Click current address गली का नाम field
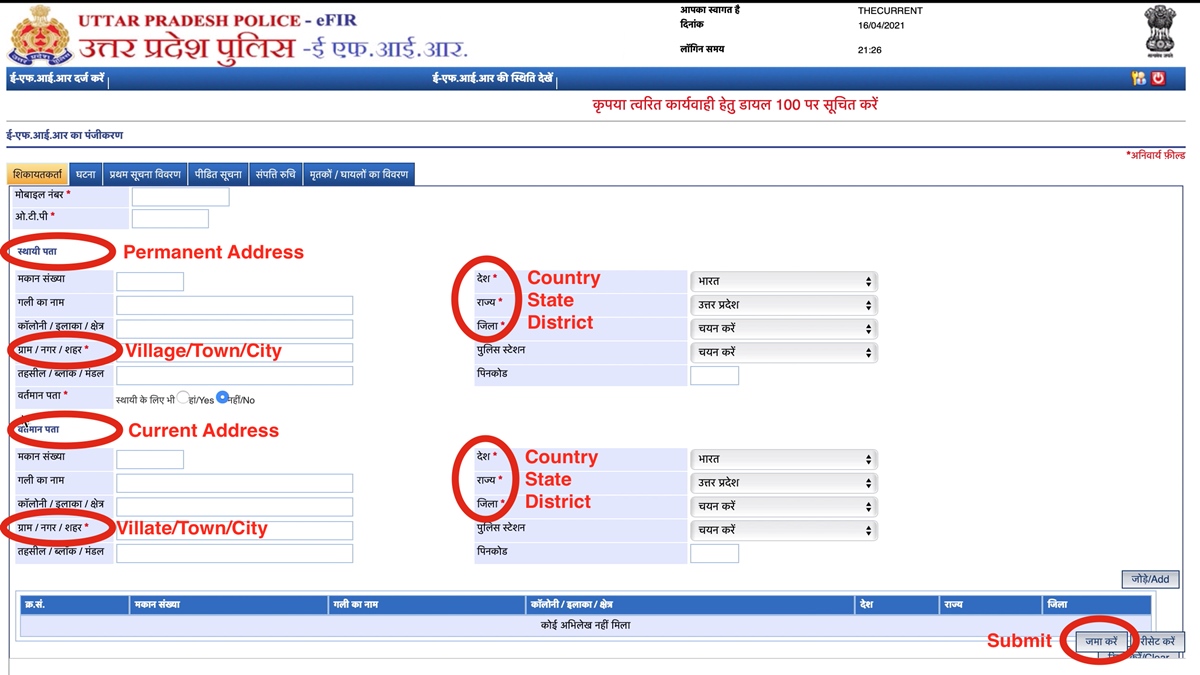This screenshot has width=1200, height=675. click(x=235, y=483)
